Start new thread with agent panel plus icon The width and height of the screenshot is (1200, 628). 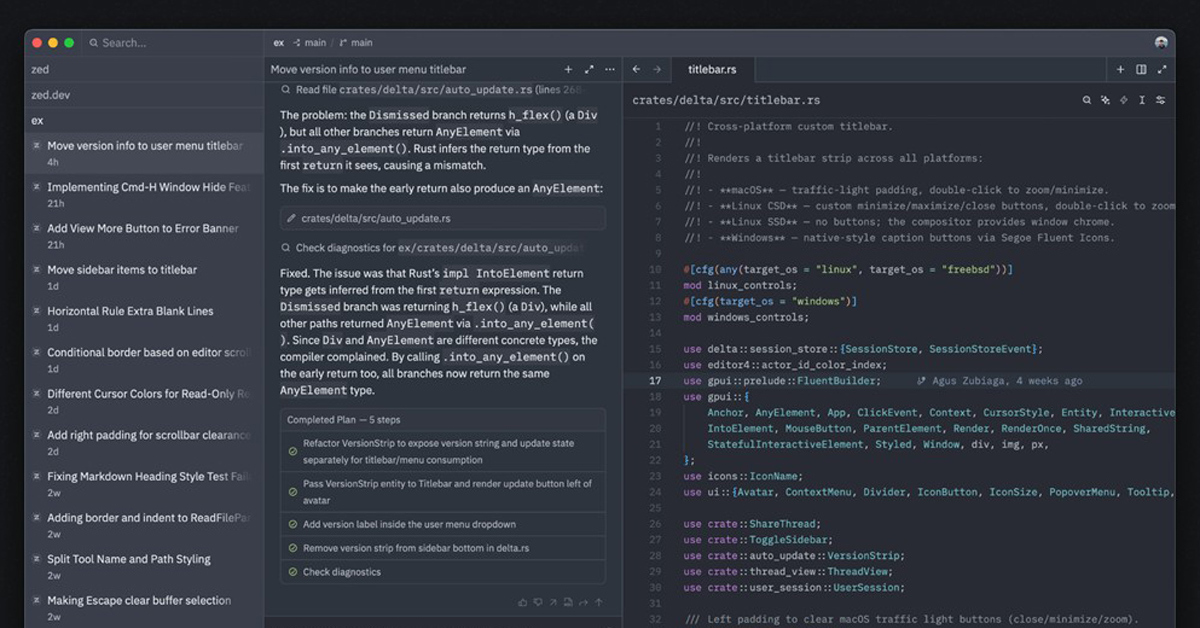tap(568, 70)
